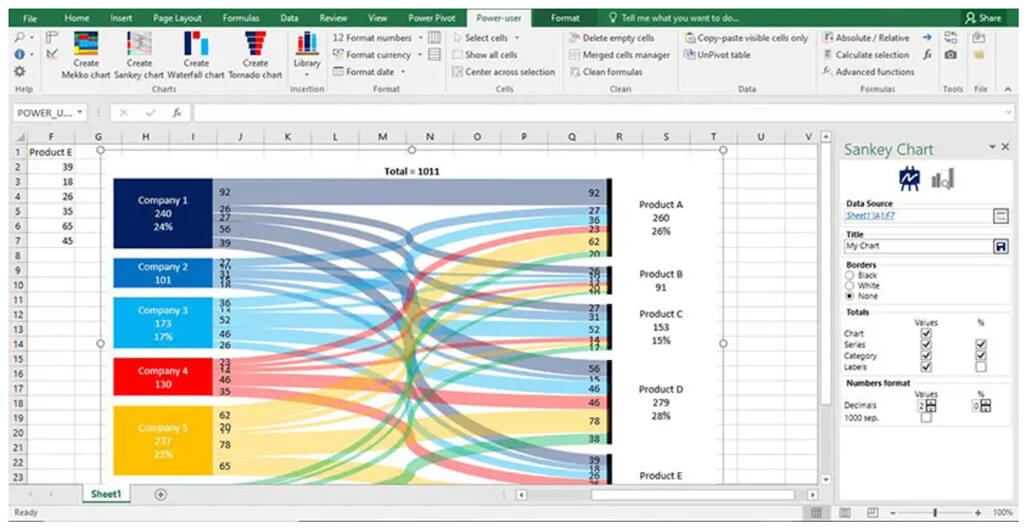Open Format date dropdown arrow
This screenshot has width=1024, height=528.
pos(403,72)
